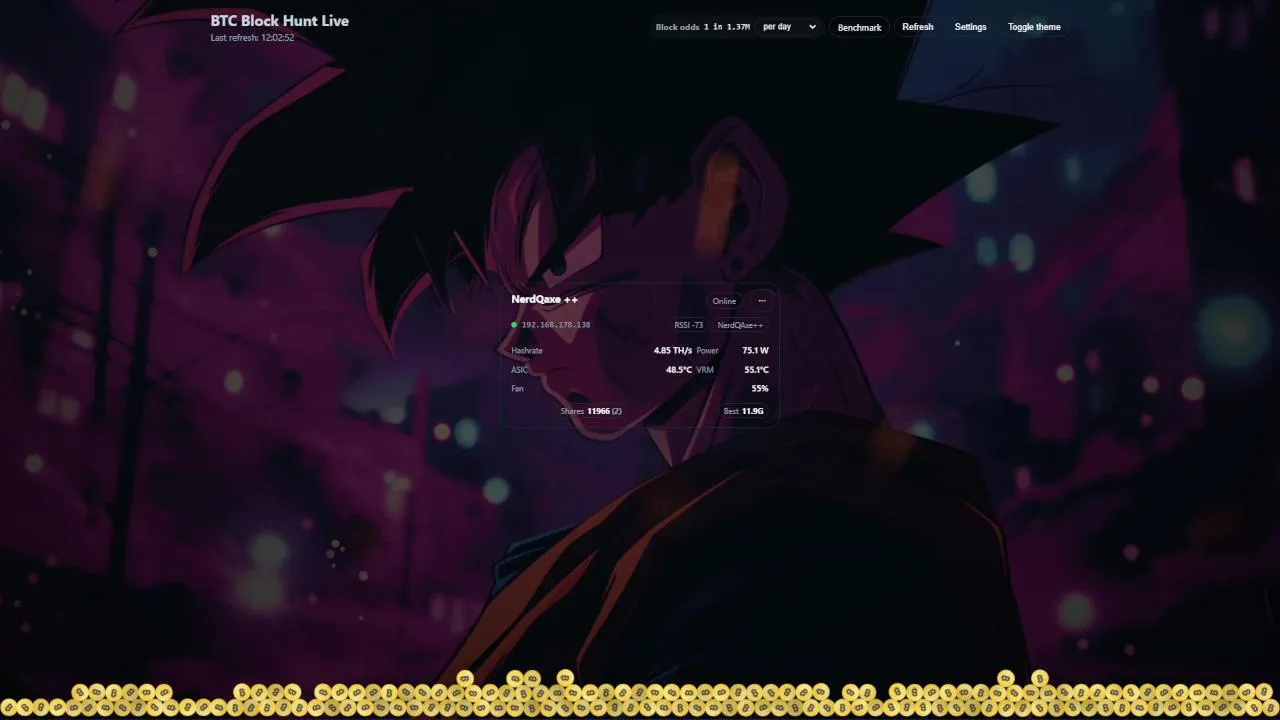Click the NerdQaxe ++ card title
Image resolution: width=1280 pixels, height=720 pixels.
(544, 299)
